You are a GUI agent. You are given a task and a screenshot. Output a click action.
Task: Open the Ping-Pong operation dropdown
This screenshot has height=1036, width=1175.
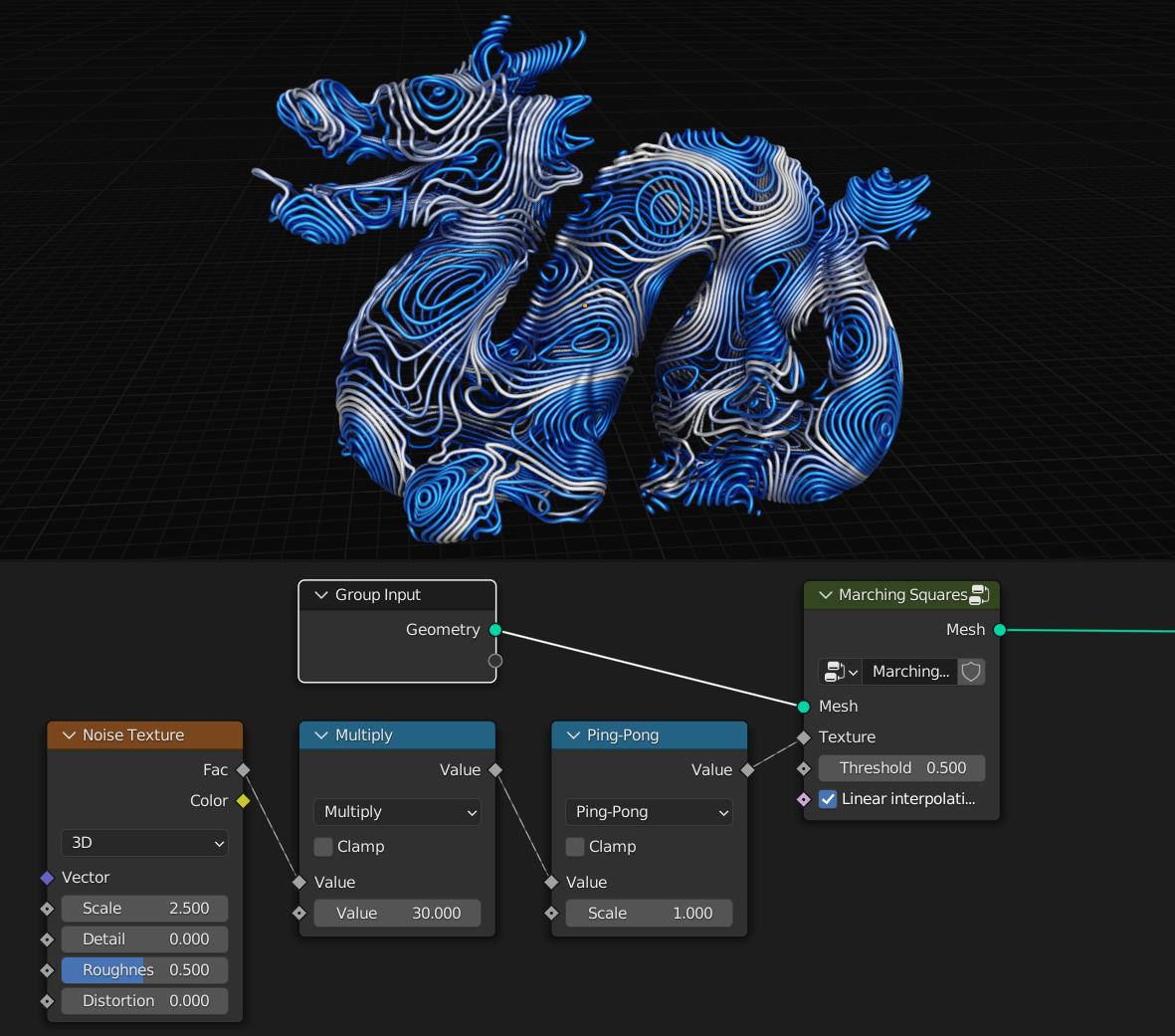coord(649,812)
